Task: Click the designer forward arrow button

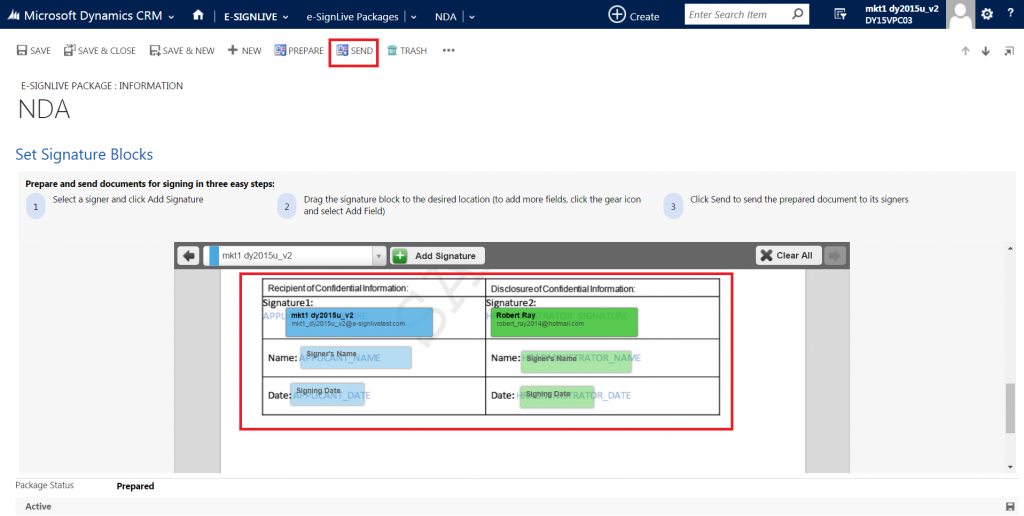Action: (834, 255)
